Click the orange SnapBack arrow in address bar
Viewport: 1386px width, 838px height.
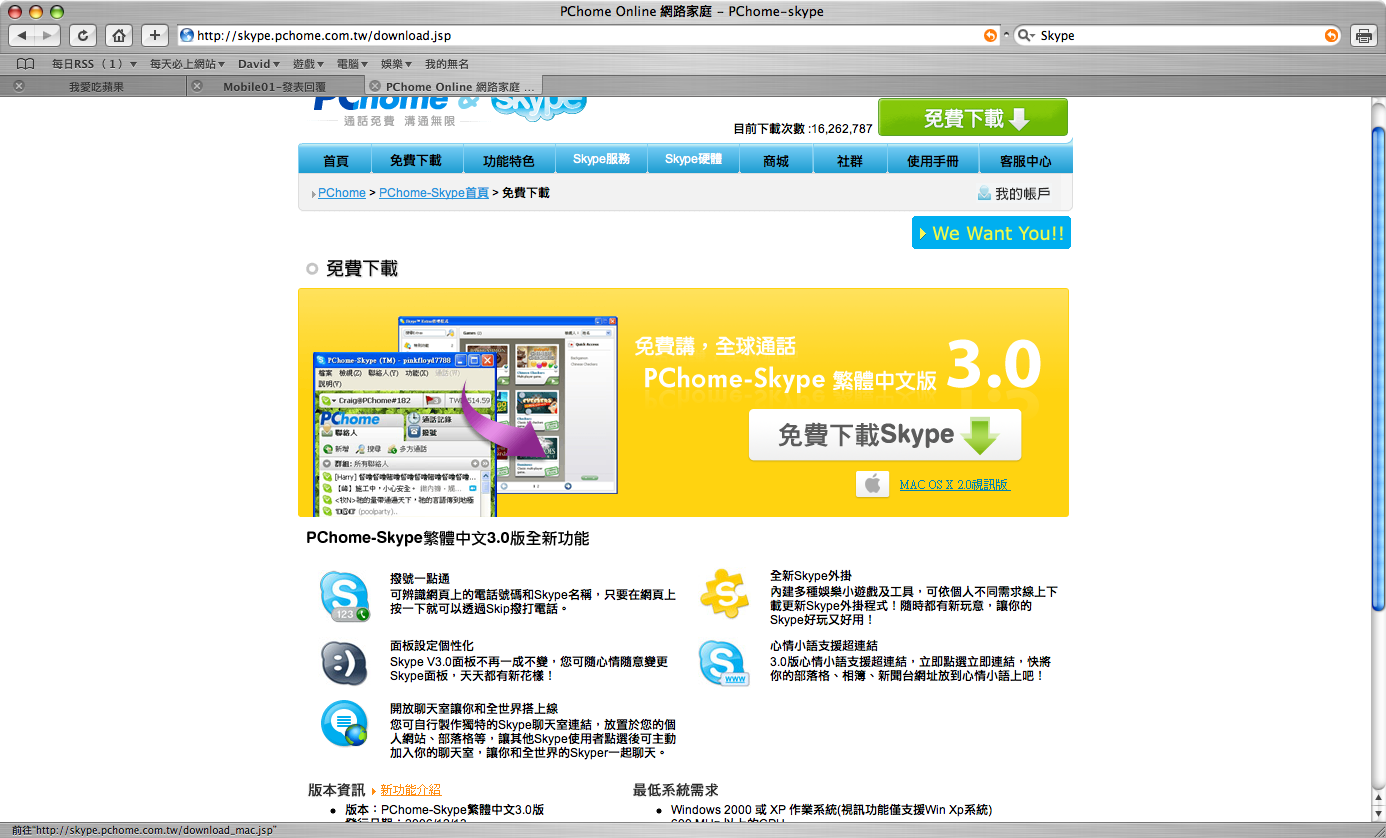pyautogui.click(x=990, y=35)
